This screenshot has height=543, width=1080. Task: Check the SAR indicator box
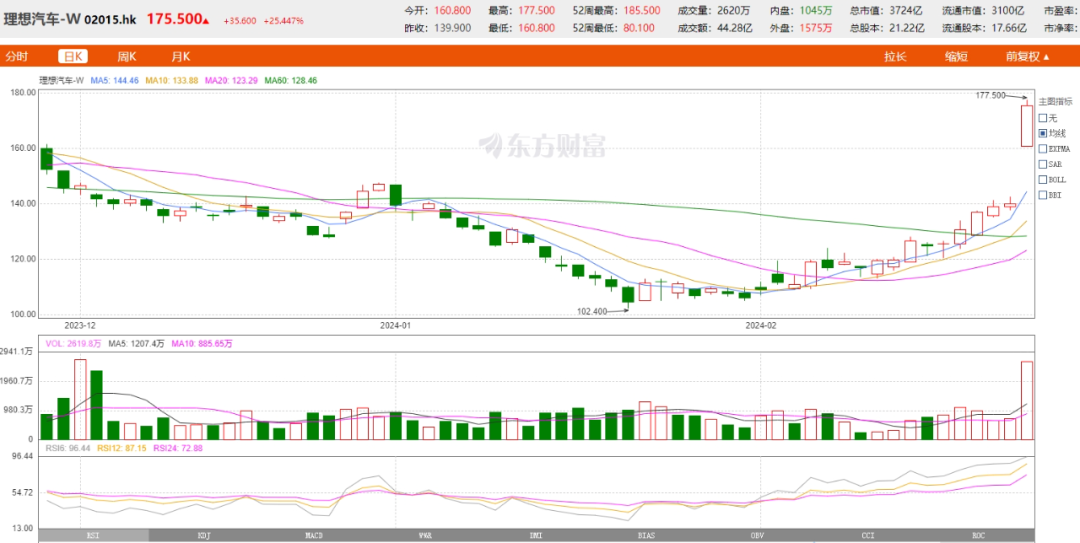[x=1043, y=163]
